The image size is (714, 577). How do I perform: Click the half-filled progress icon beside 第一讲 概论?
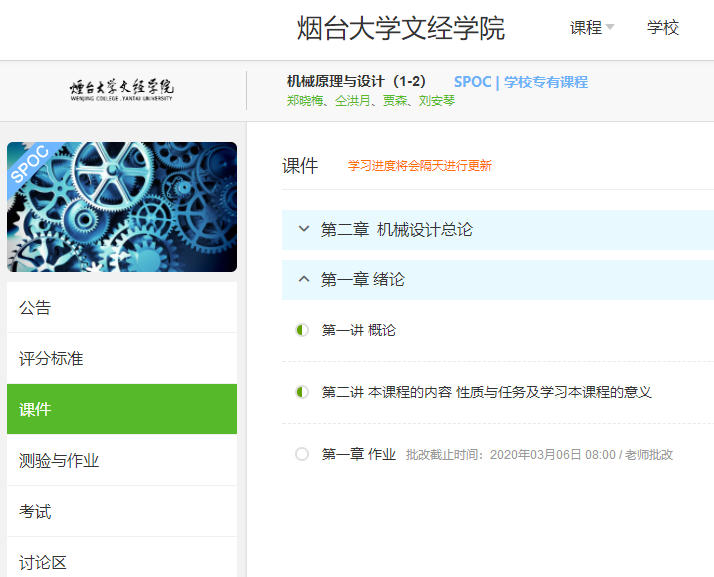pos(302,330)
